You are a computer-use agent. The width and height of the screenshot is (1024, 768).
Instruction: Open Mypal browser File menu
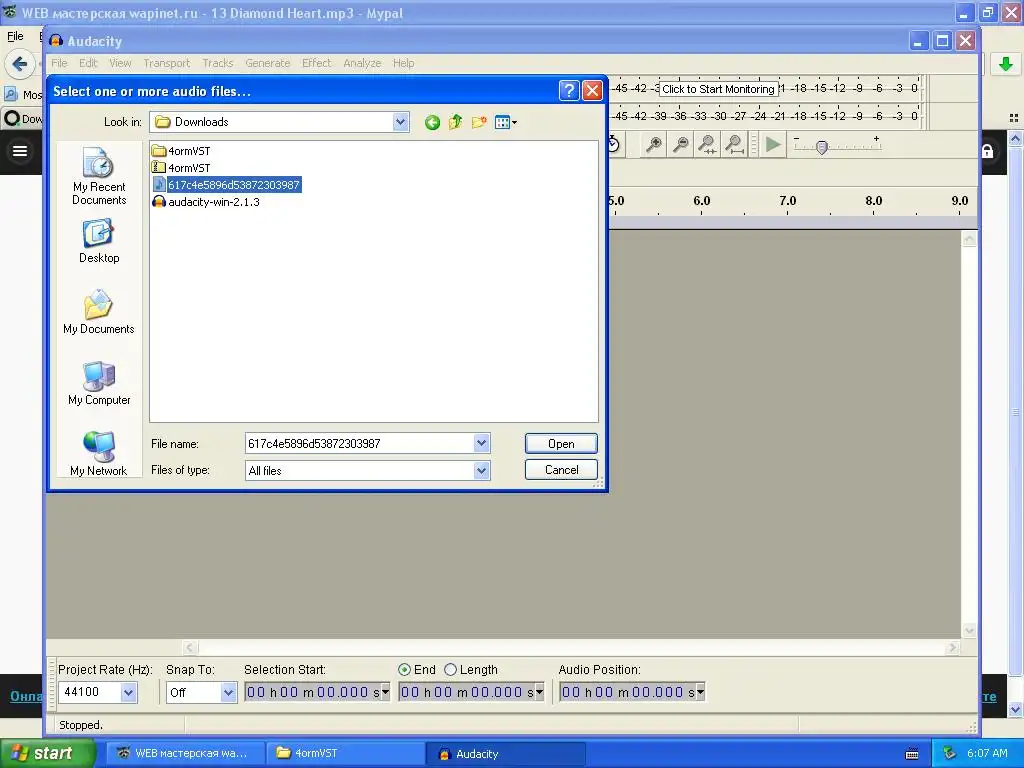[15, 36]
